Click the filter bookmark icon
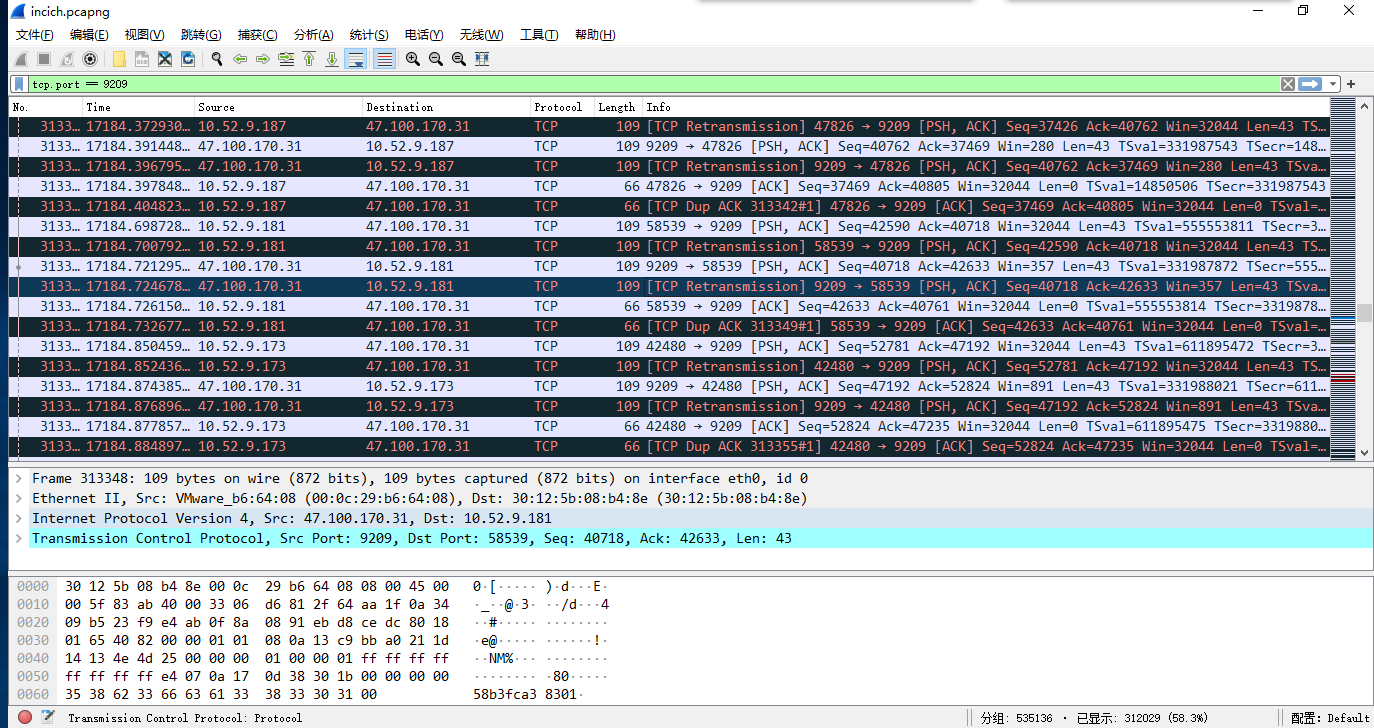The width and height of the screenshot is (1374, 728). coord(17,84)
